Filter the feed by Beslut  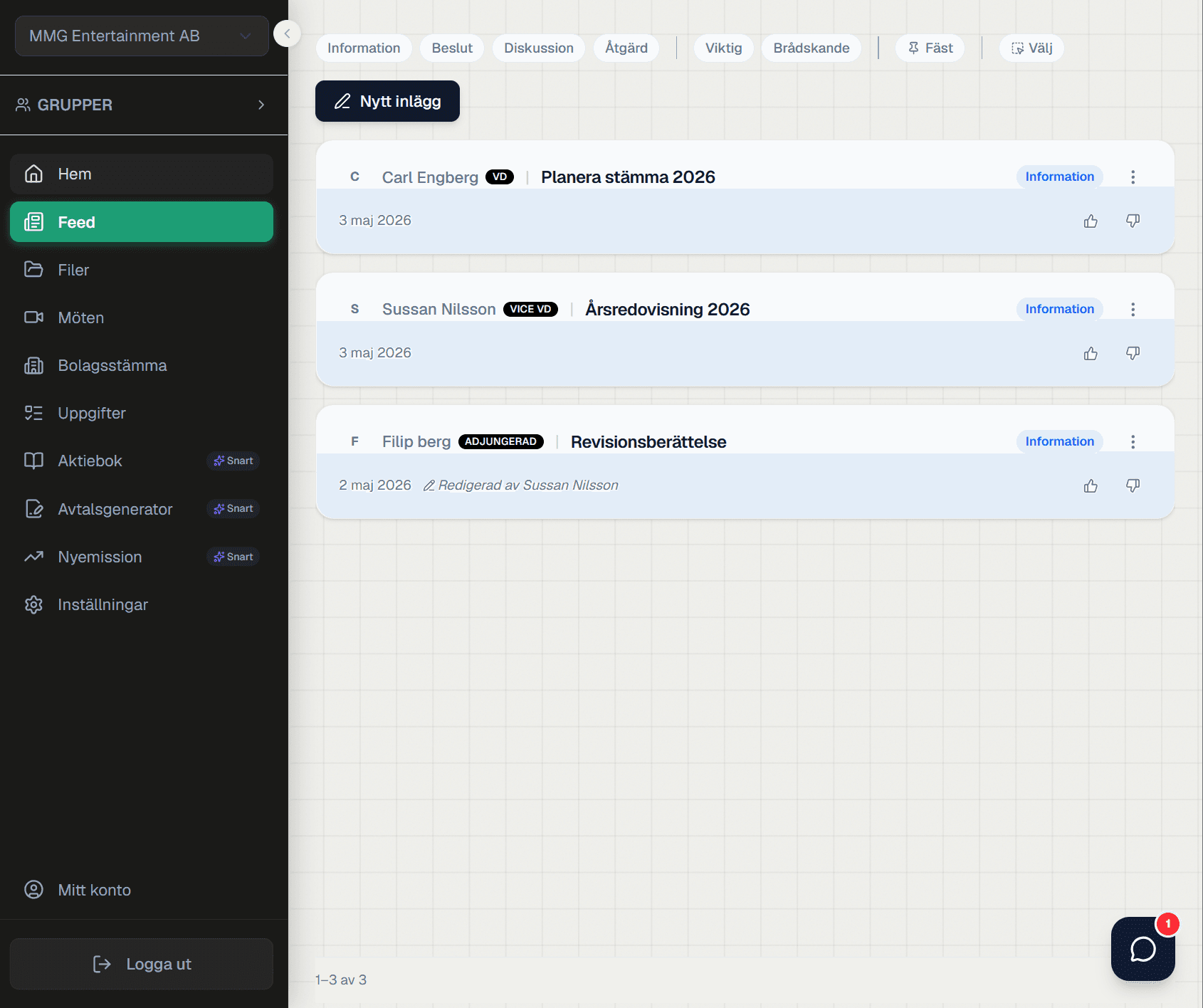pos(452,48)
